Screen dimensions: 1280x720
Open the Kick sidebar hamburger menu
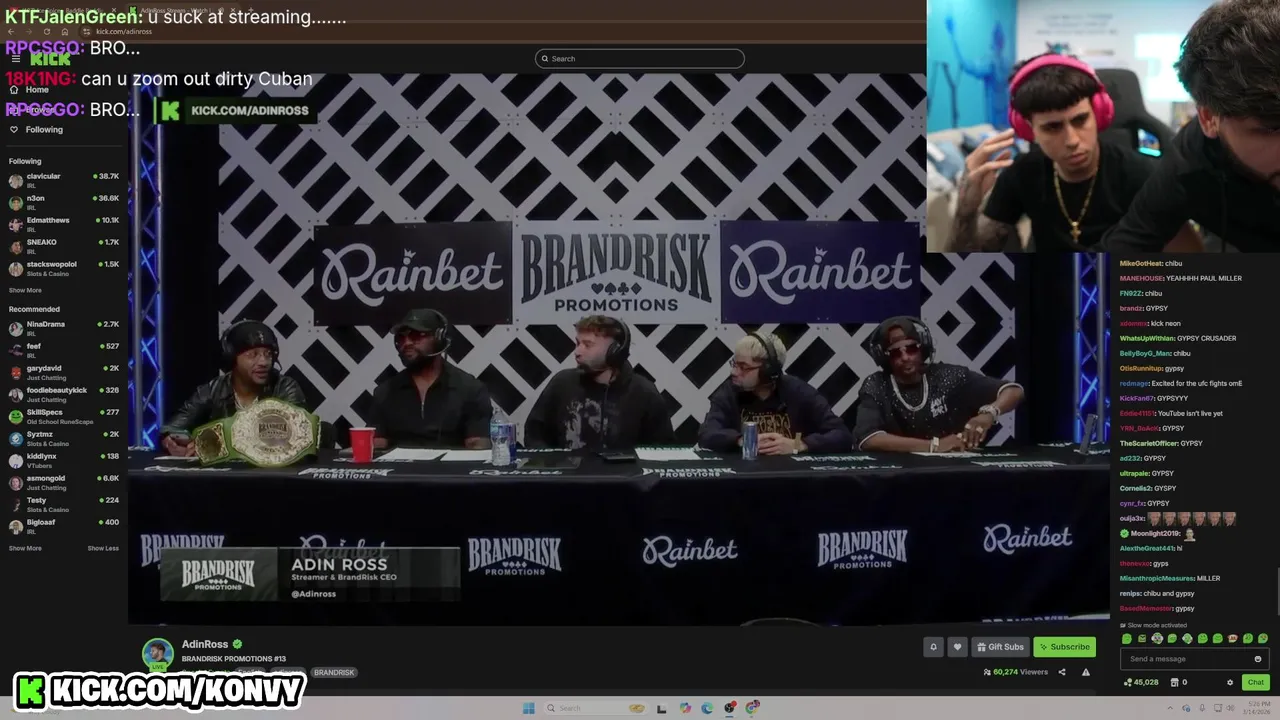coord(15,59)
